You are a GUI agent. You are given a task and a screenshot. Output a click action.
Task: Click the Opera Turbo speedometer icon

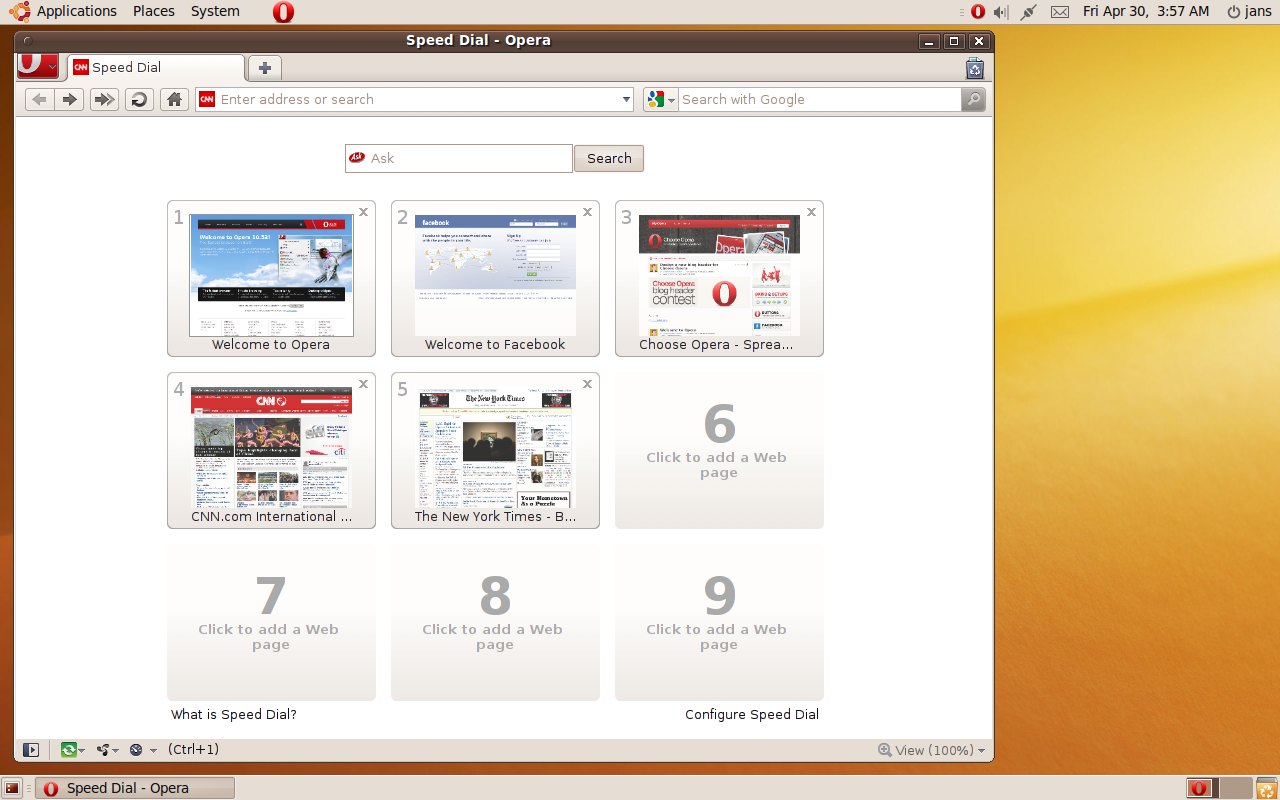(x=137, y=749)
